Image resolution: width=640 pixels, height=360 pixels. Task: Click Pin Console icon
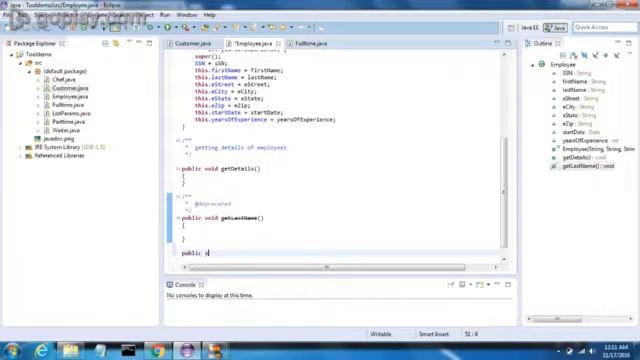451,284
